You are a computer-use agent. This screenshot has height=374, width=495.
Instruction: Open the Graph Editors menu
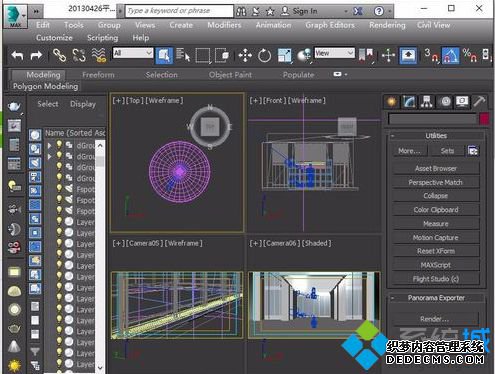(x=330, y=25)
